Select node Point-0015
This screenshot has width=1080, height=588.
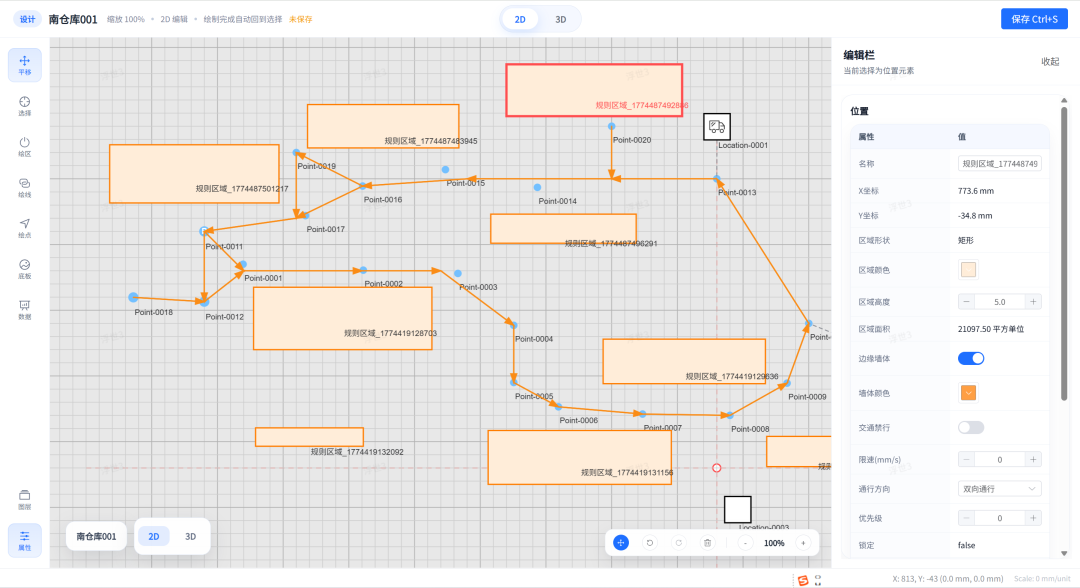click(x=446, y=169)
